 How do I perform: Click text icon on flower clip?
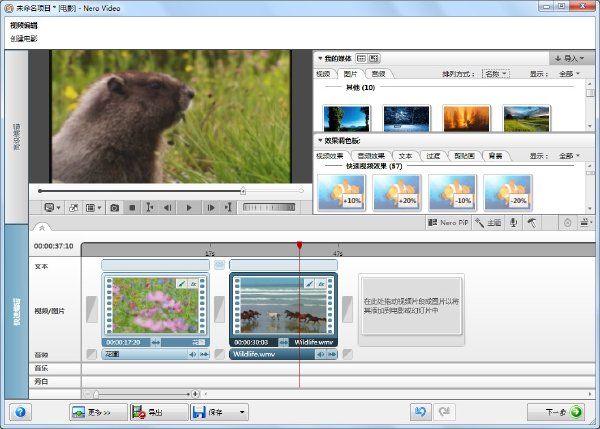tap(194, 284)
